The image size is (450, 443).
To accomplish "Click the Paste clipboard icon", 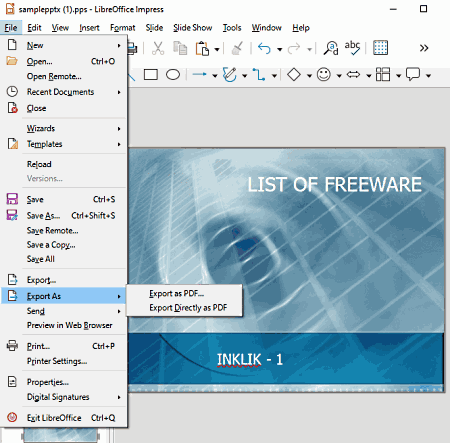I will (202, 49).
